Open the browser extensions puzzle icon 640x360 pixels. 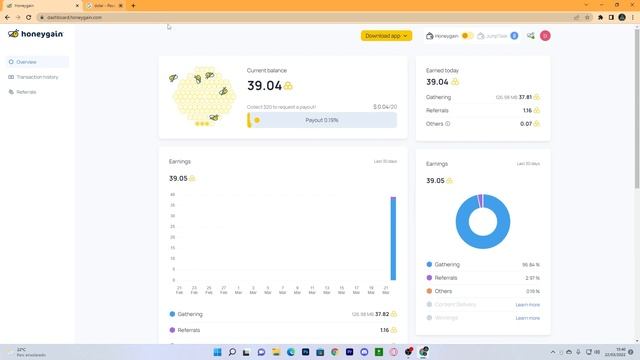click(600, 18)
